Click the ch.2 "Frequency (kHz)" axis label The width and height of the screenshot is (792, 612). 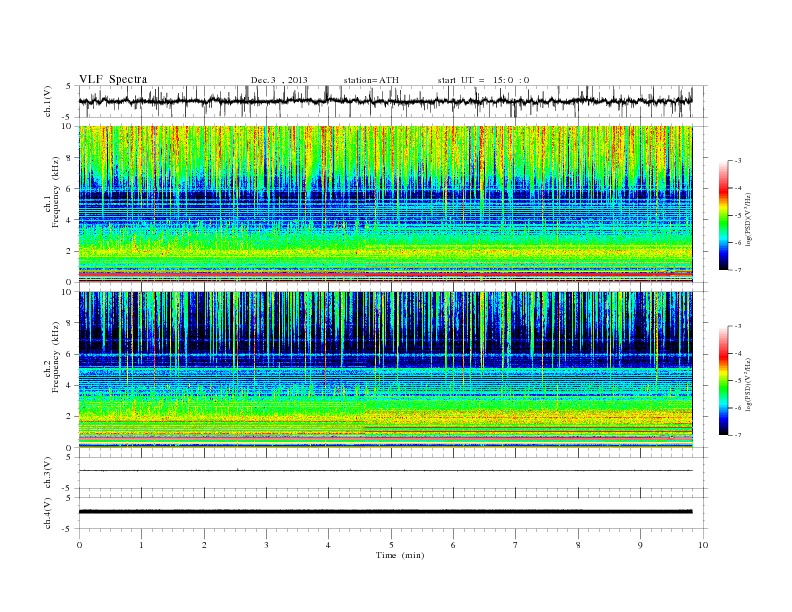[x=56, y=356]
